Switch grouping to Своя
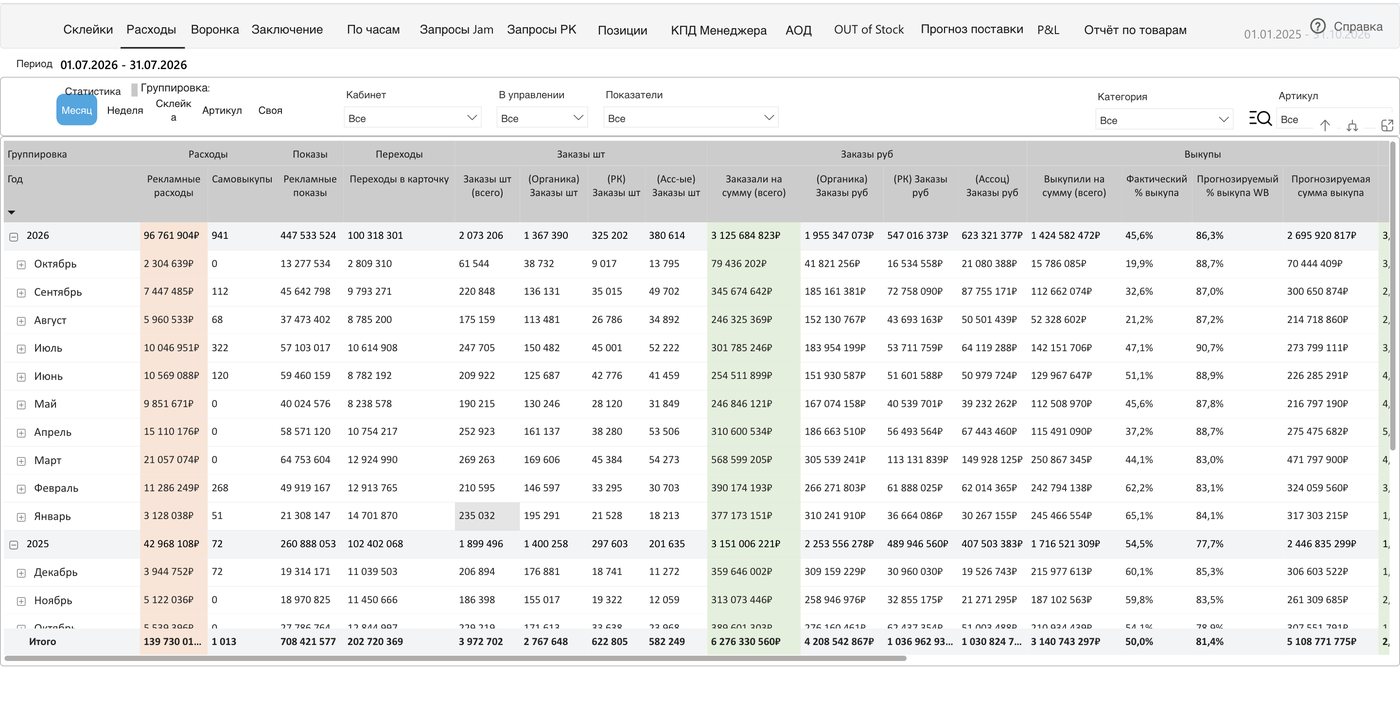The image size is (1400, 717). pos(270,110)
